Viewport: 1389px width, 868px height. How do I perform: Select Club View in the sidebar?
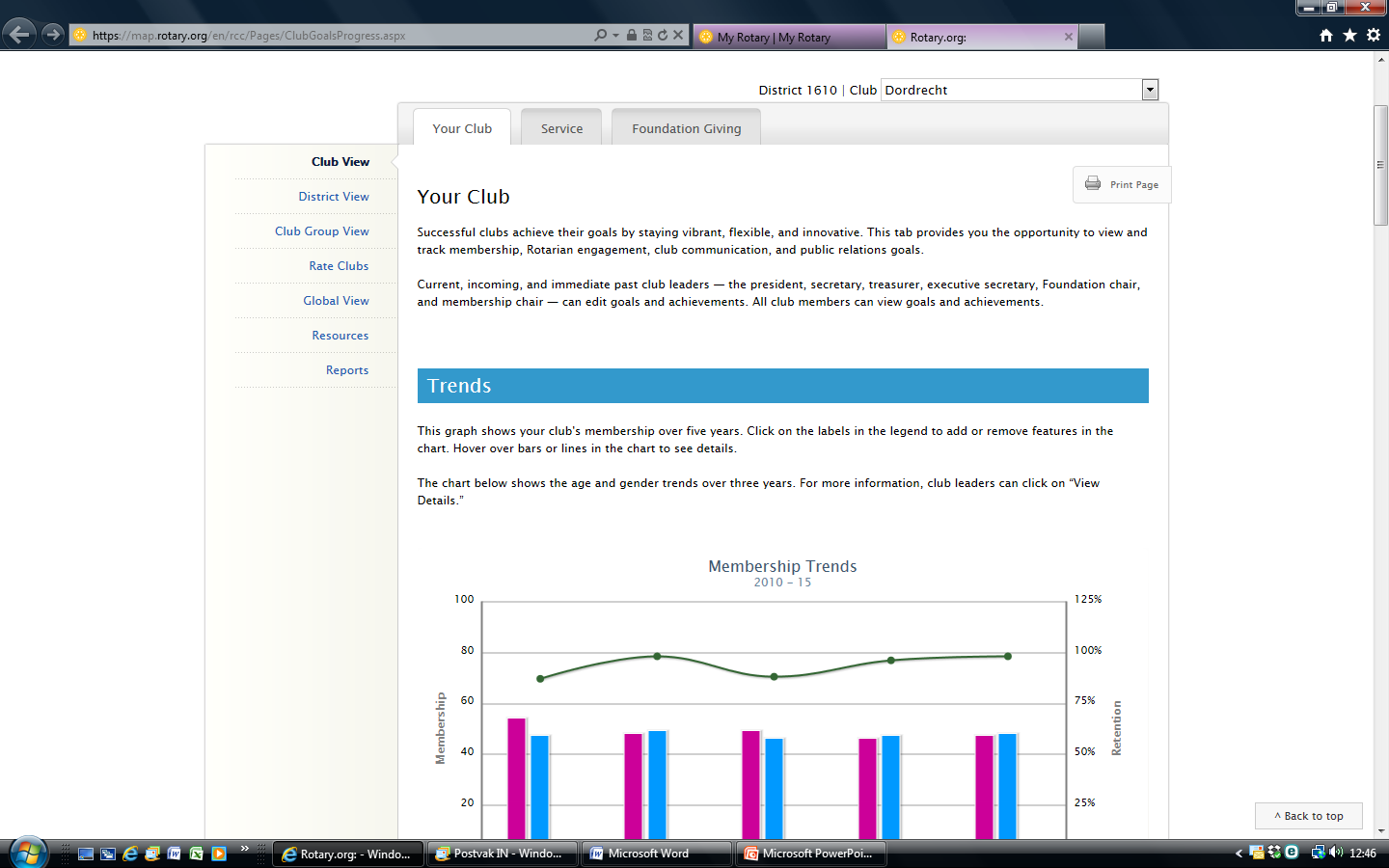(340, 162)
